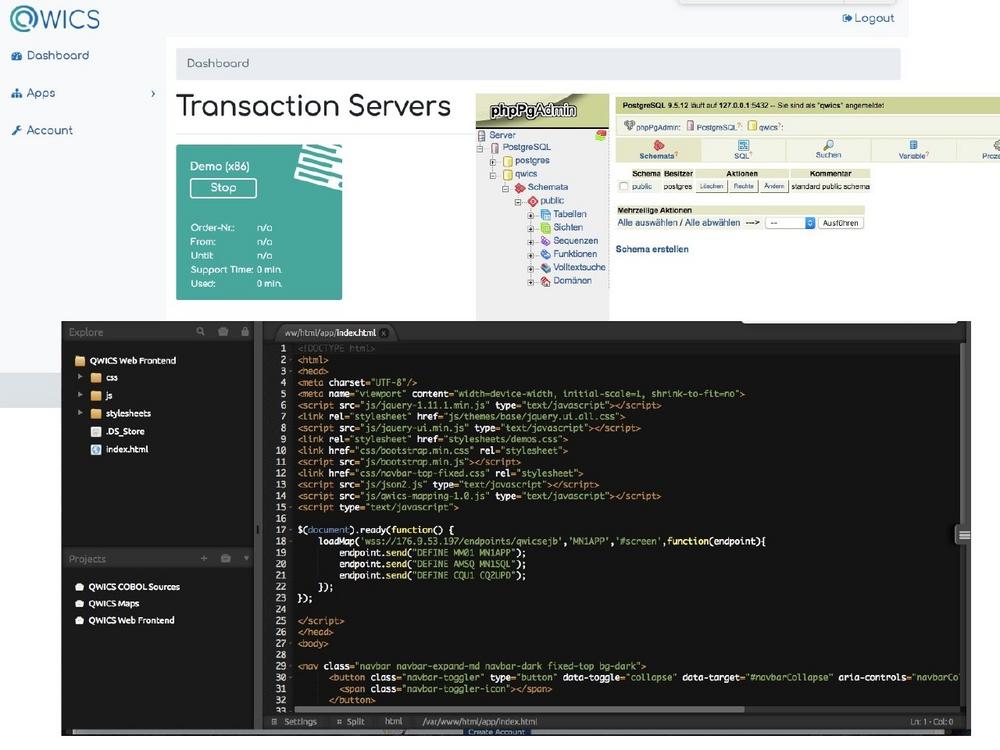Image resolution: width=1000 pixels, height=750 pixels.
Task: Open Sequenzen in the schema tree
Action: 575,241
